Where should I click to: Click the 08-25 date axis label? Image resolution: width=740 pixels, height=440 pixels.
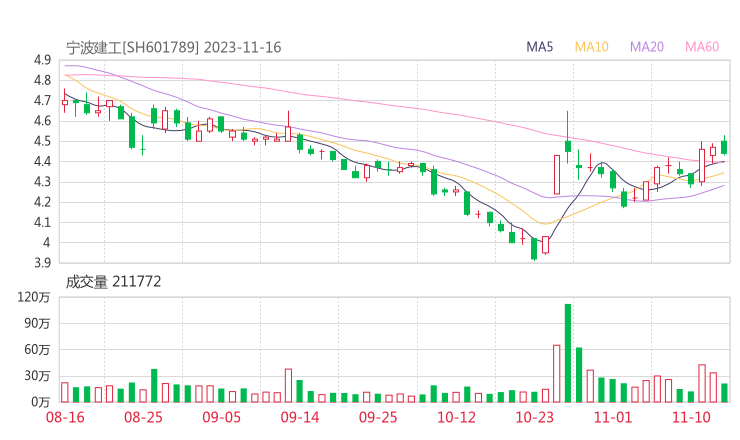click(143, 417)
